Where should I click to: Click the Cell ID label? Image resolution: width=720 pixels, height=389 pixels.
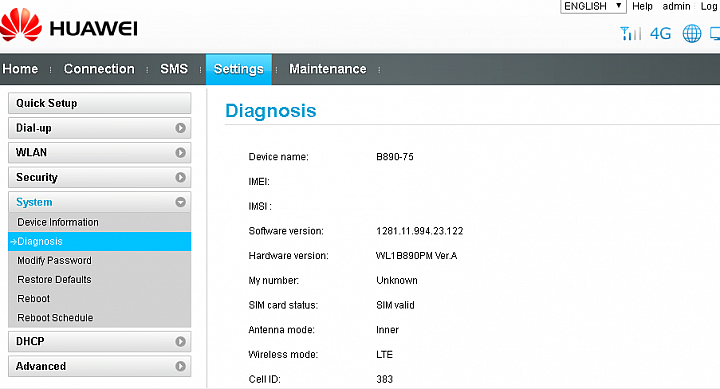click(x=264, y=379)
